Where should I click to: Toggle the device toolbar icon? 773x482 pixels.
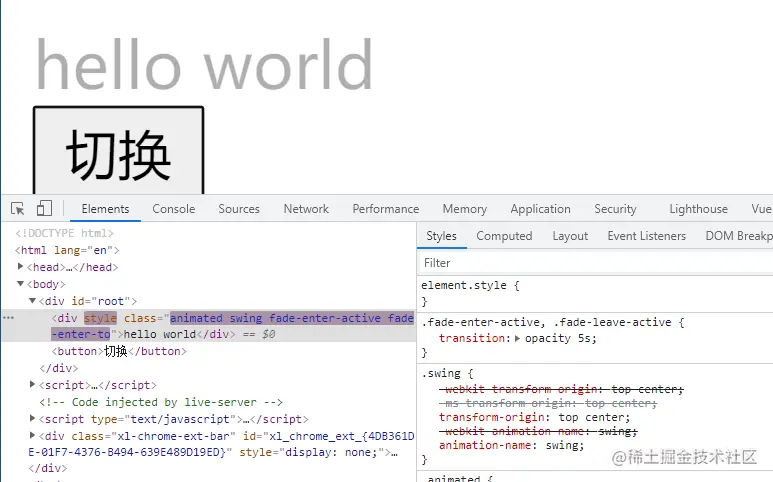coord(44,208)
